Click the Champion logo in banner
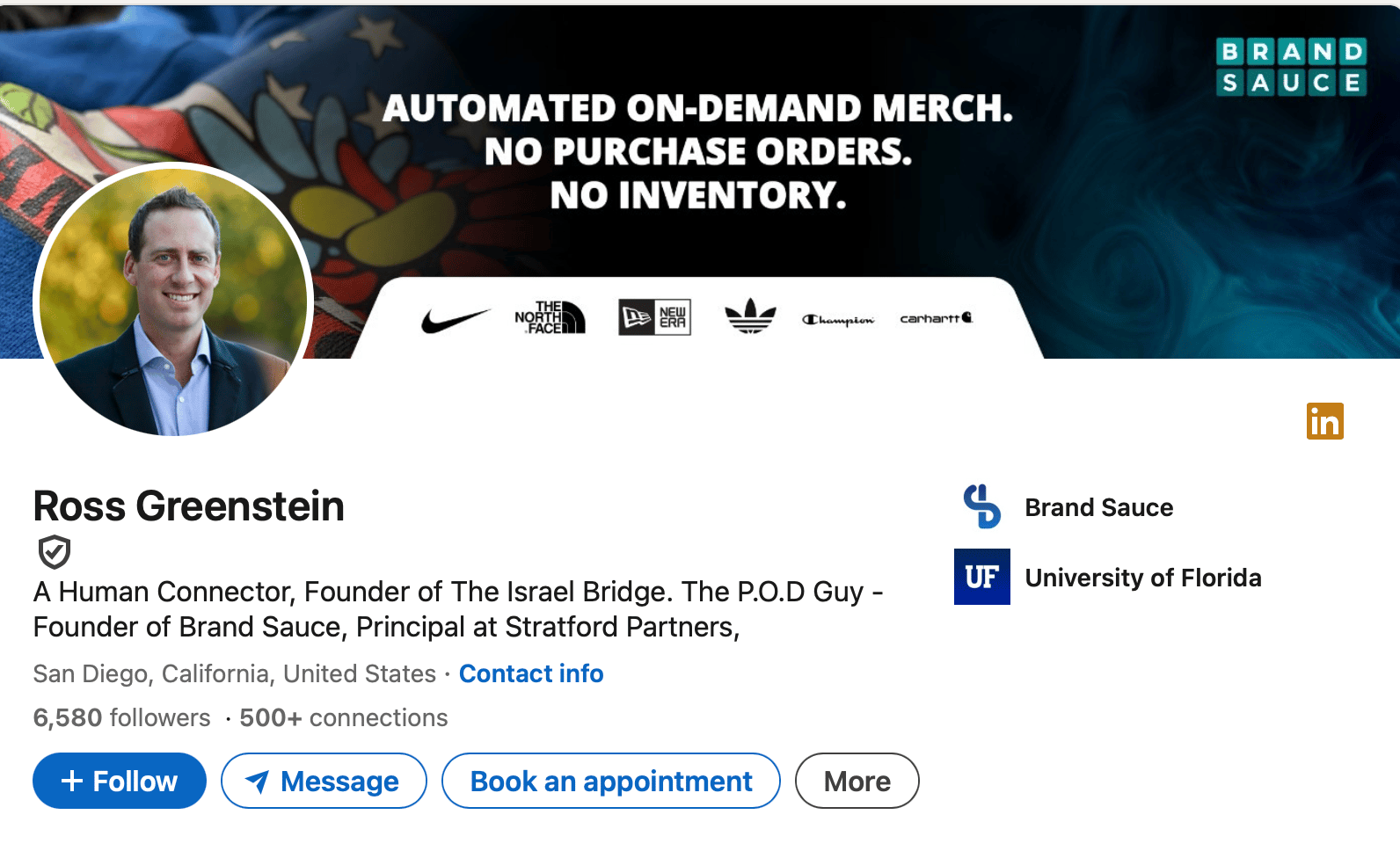 pyautogui.click(x=838, y=320)
